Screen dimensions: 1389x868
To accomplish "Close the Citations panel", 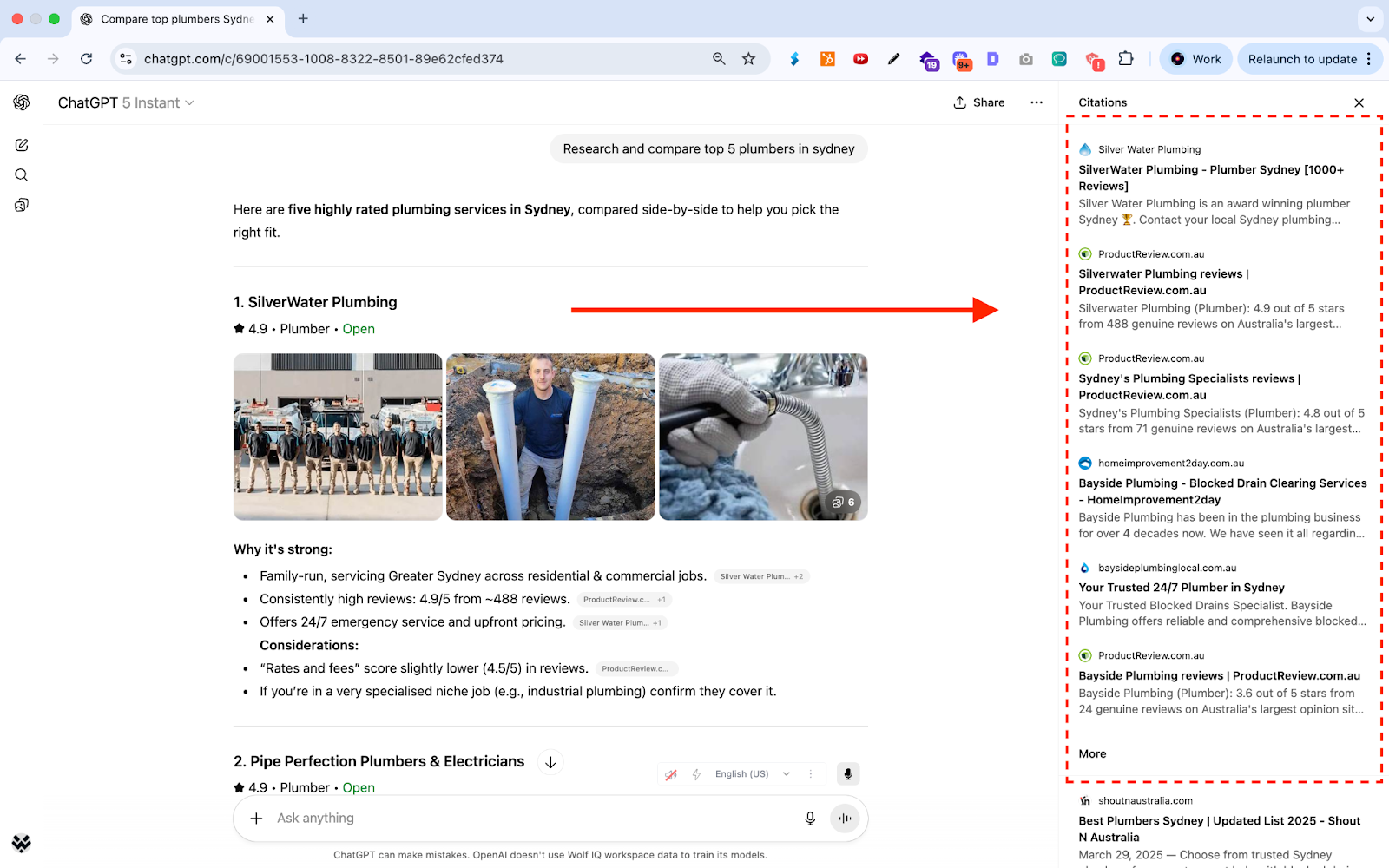I will click(1359, 102).
